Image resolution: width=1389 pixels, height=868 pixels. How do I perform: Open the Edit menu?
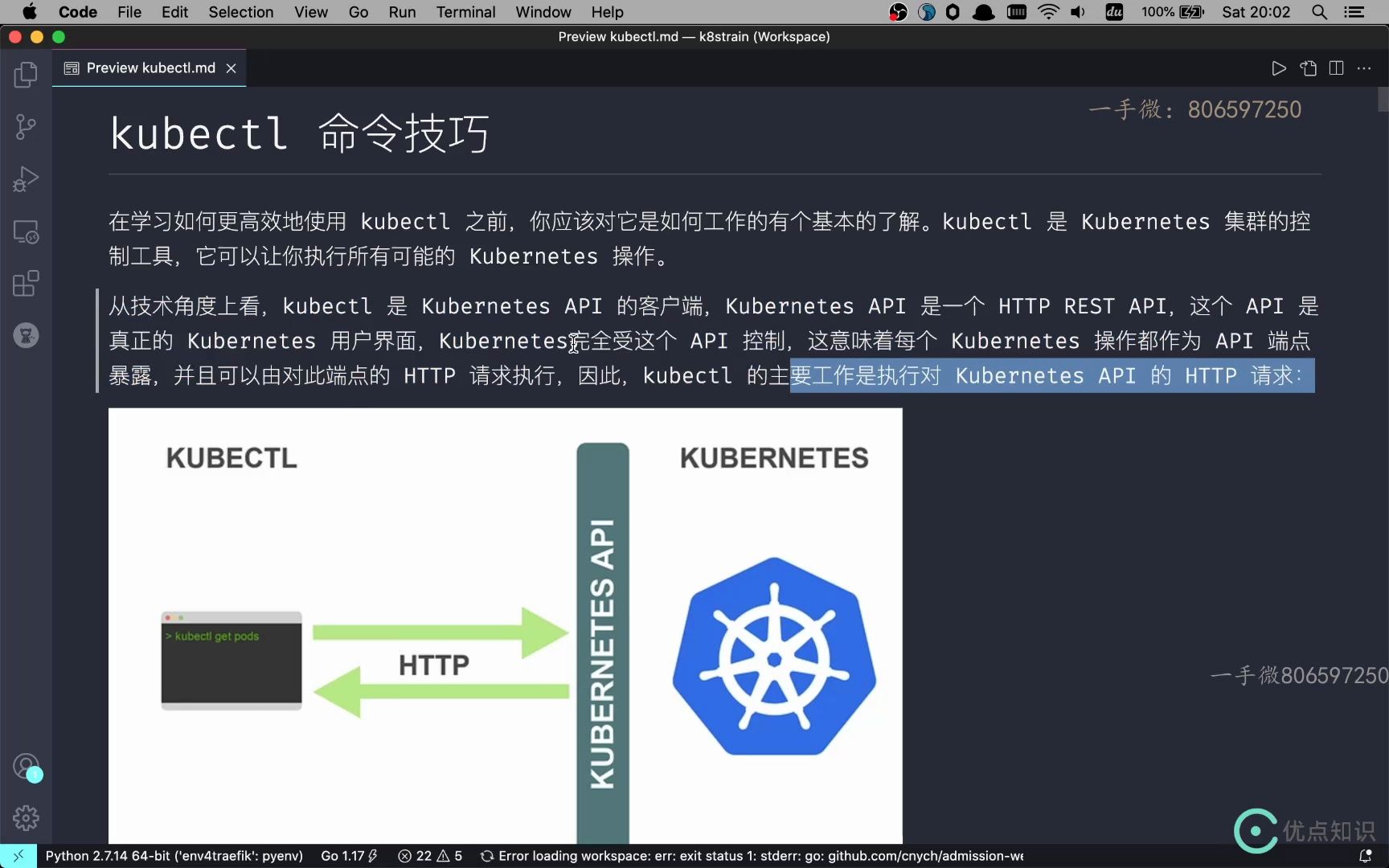(x=174, y=12)
